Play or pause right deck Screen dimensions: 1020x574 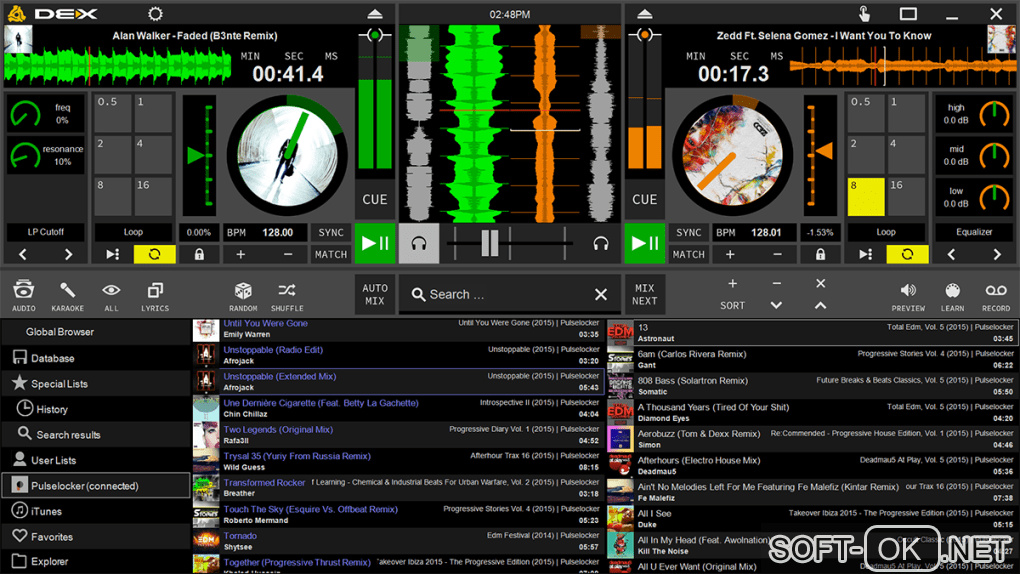pos(644,243)
